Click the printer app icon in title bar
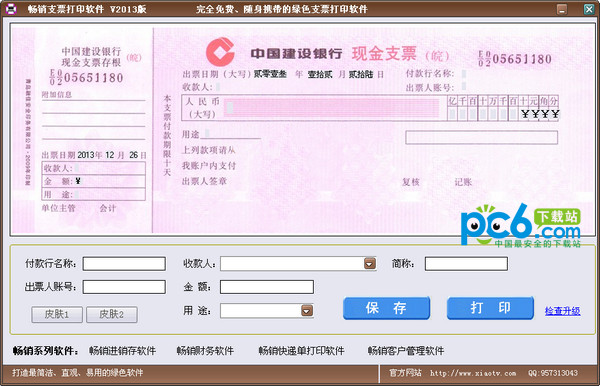This screenshot has width=600, height=386. point(11,8)
